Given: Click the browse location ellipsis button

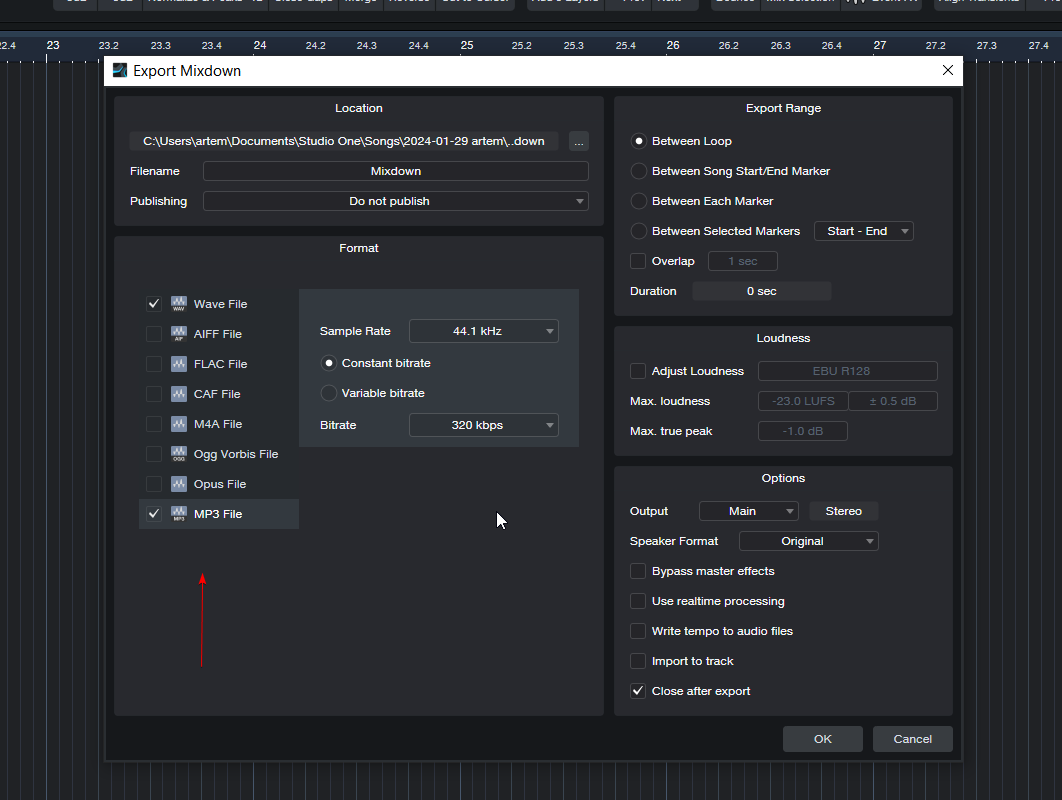Looking at the screenshot, I should click(x=578, y=142).
